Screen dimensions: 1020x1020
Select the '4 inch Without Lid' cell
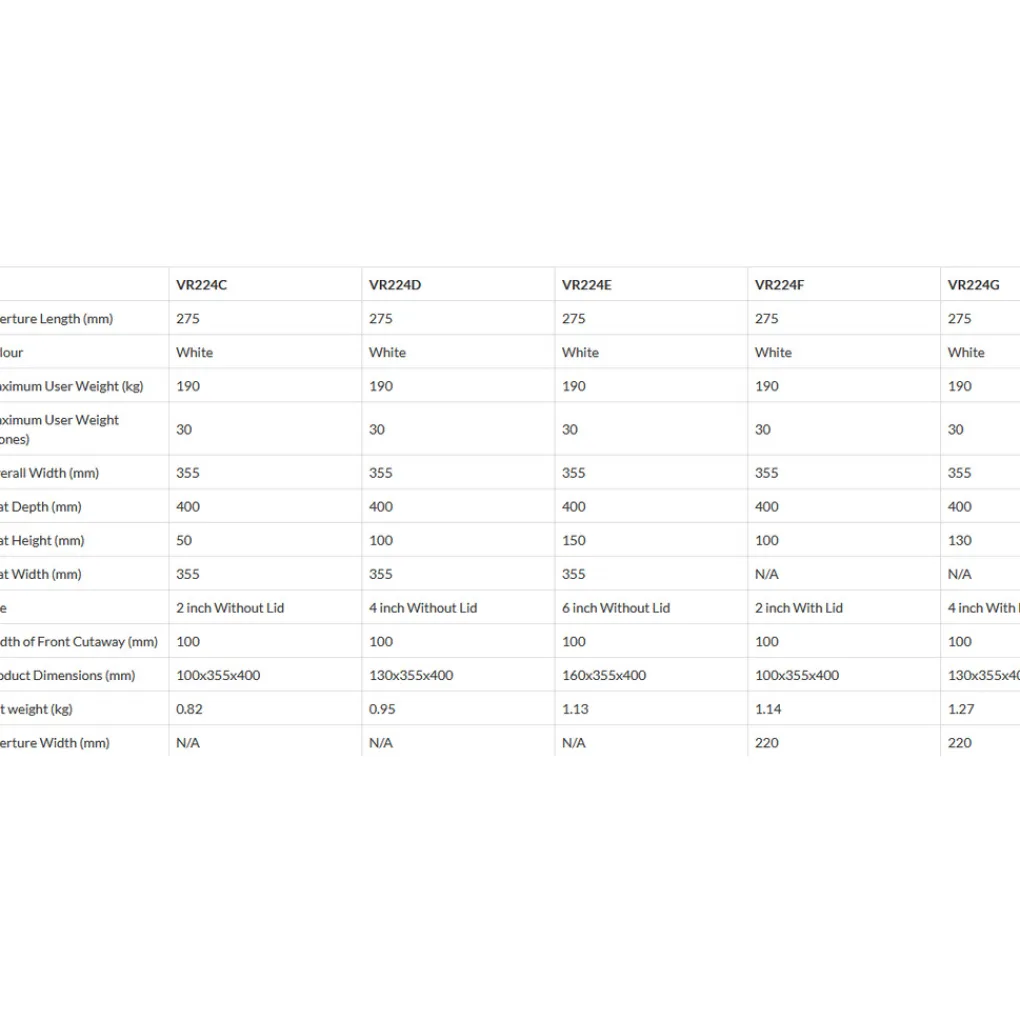423,608
